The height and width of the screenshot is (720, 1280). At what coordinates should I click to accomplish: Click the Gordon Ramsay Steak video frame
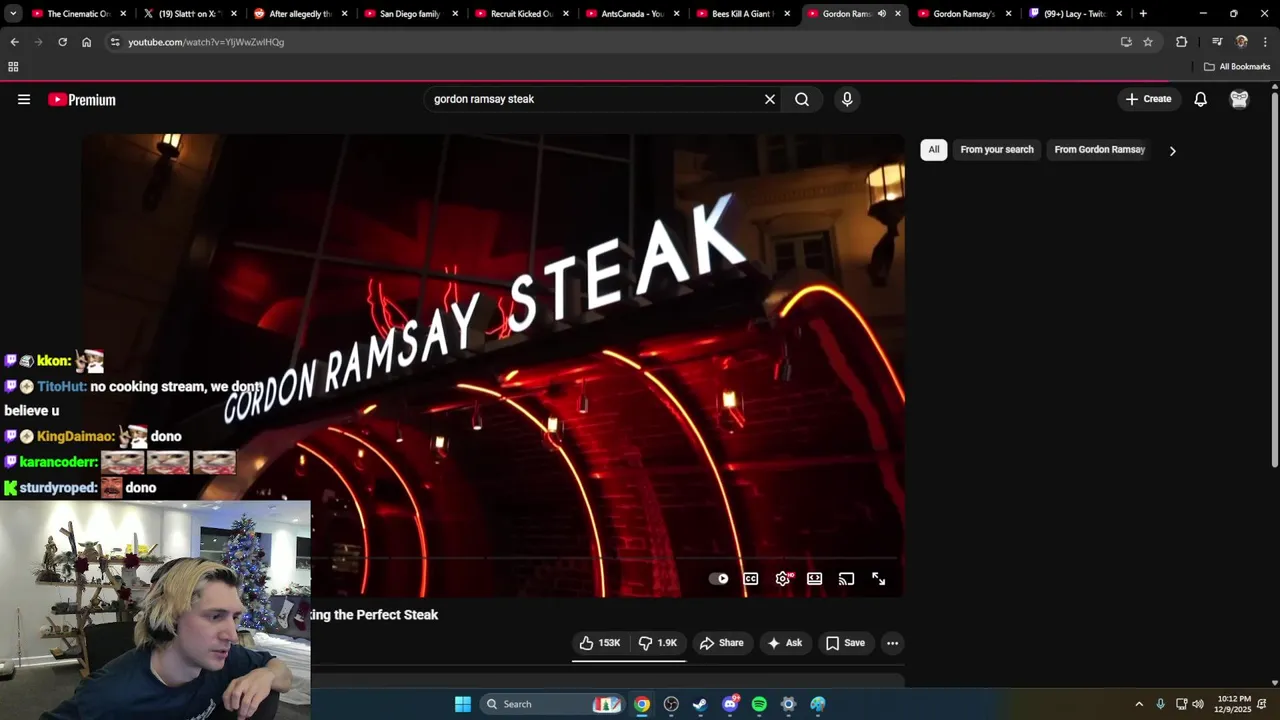pos(493,365)
